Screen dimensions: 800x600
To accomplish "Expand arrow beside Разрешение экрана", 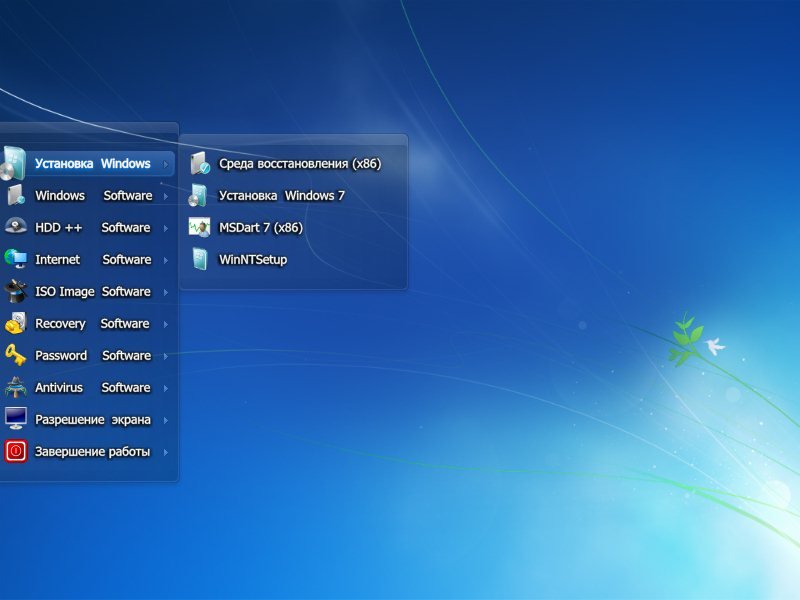I will (166, 420).
